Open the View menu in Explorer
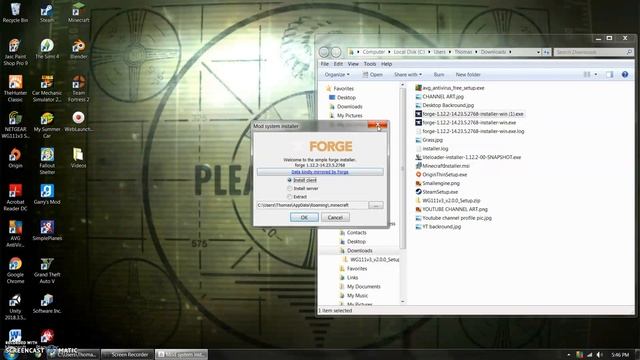 (x=353, y=64)
